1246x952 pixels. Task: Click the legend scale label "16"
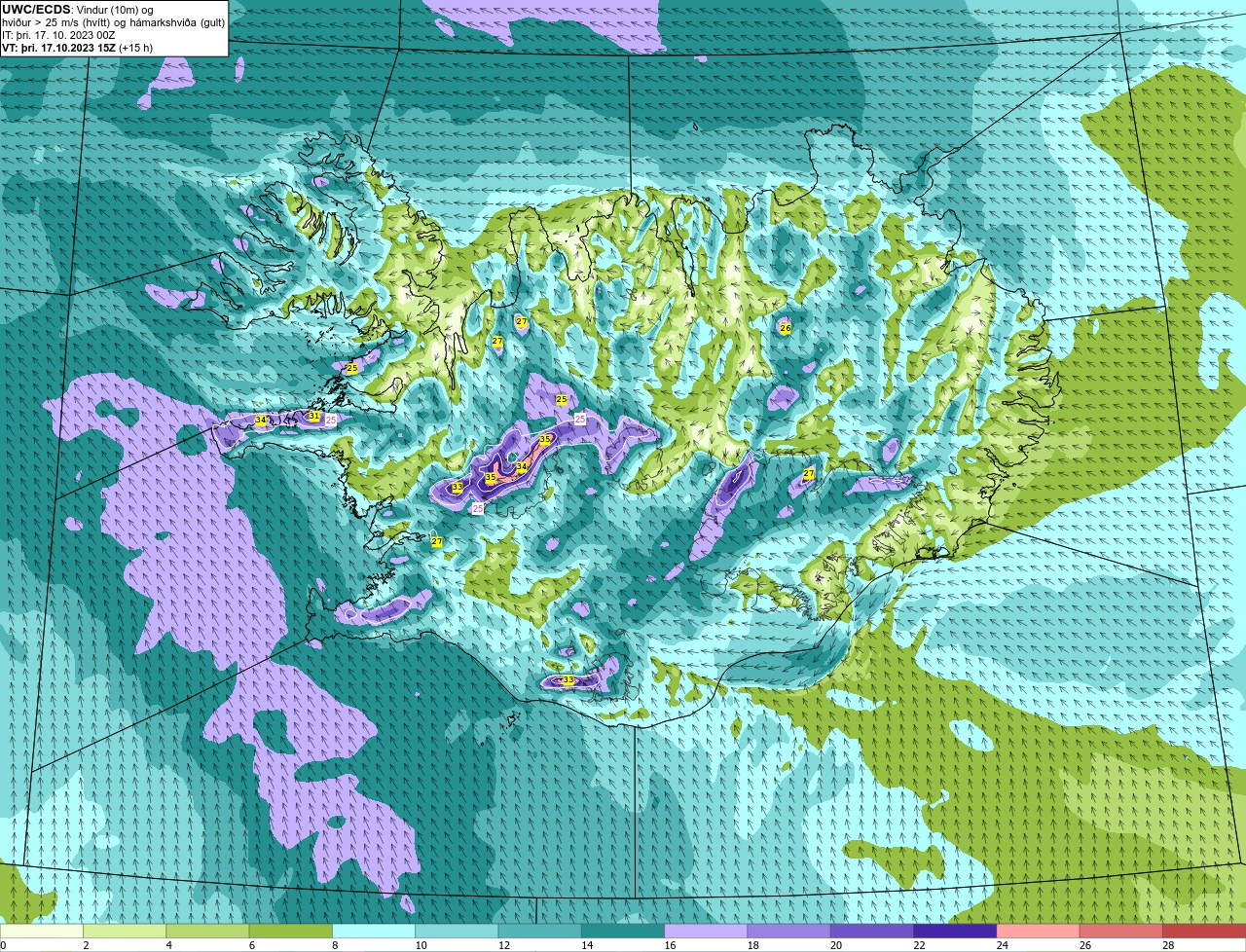click(670, 945)
